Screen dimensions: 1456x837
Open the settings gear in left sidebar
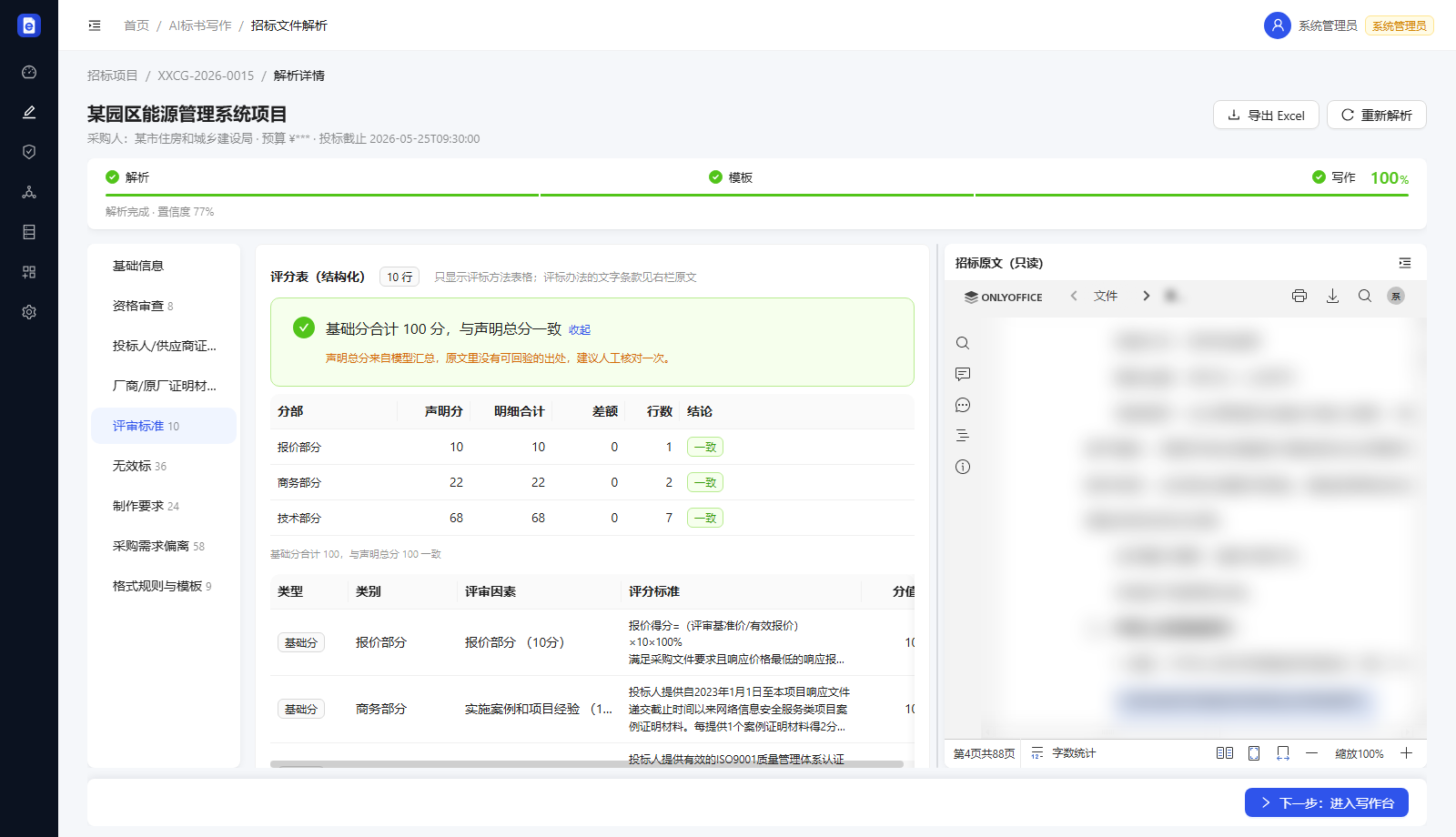point(29,312)
